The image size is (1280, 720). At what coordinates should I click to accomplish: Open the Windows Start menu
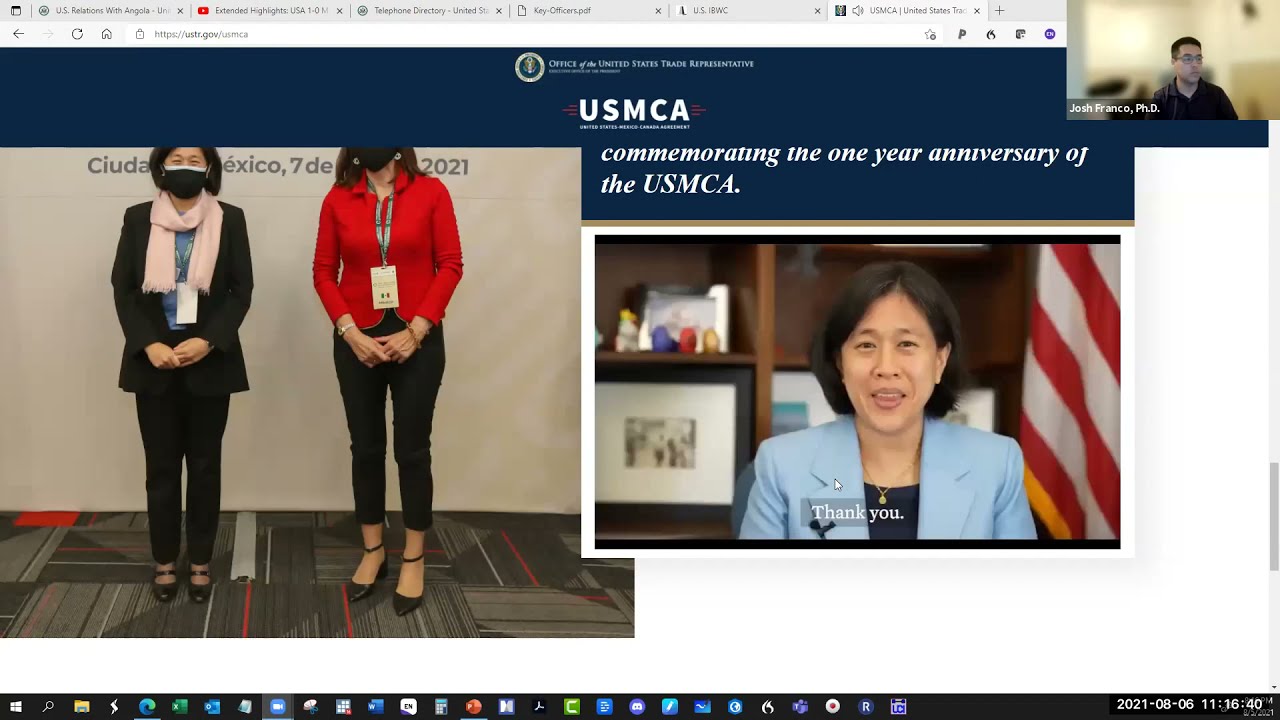[15, 707]
